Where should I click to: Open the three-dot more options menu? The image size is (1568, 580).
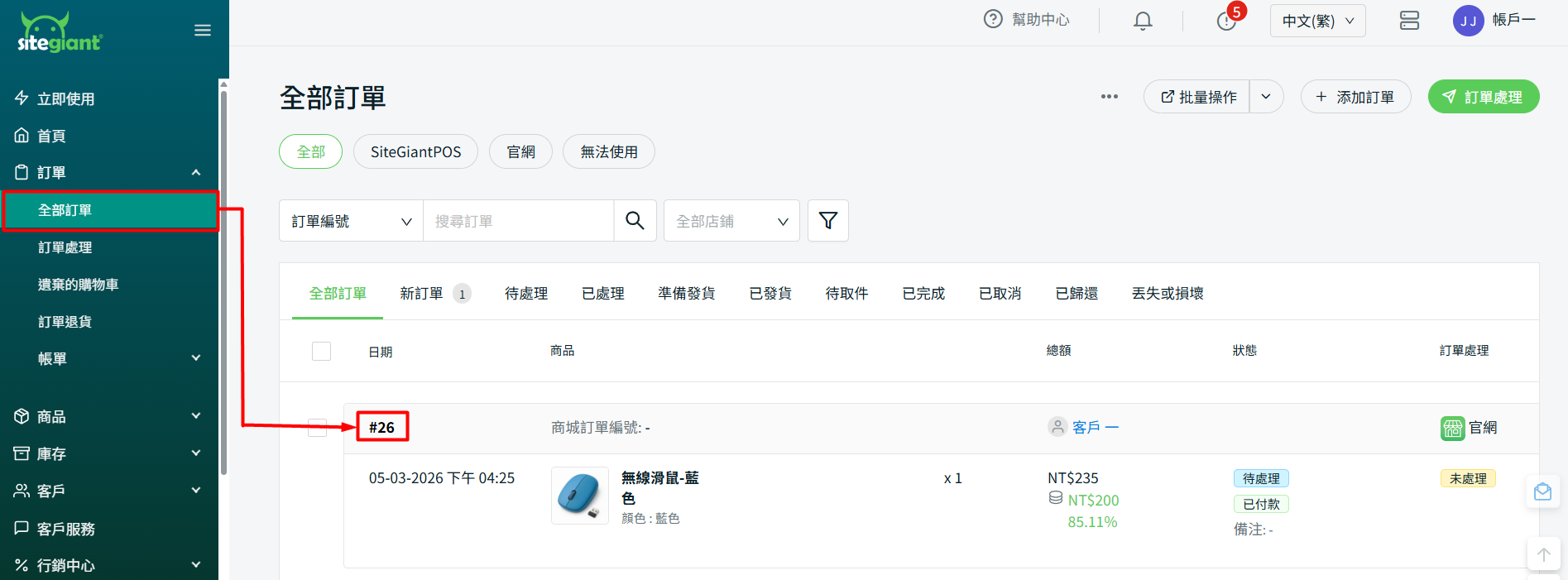coord(1109,97)
